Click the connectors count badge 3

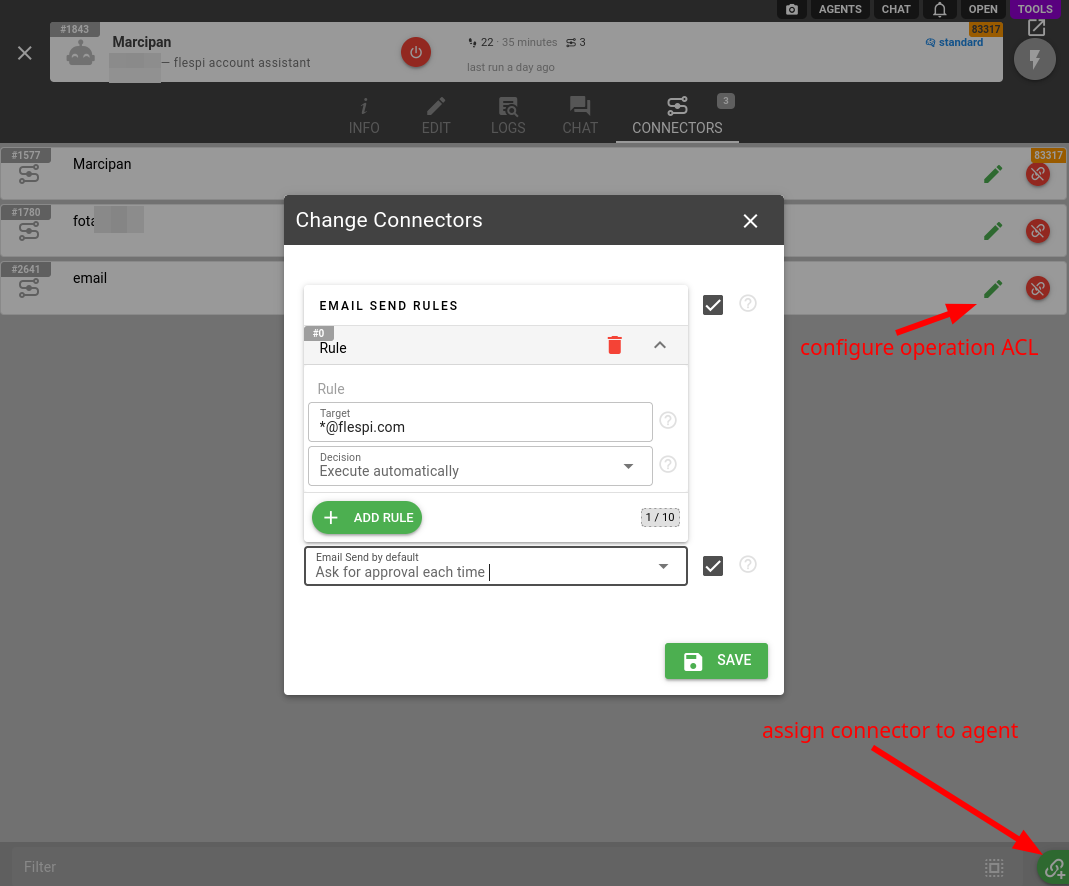tap(725, 101)
